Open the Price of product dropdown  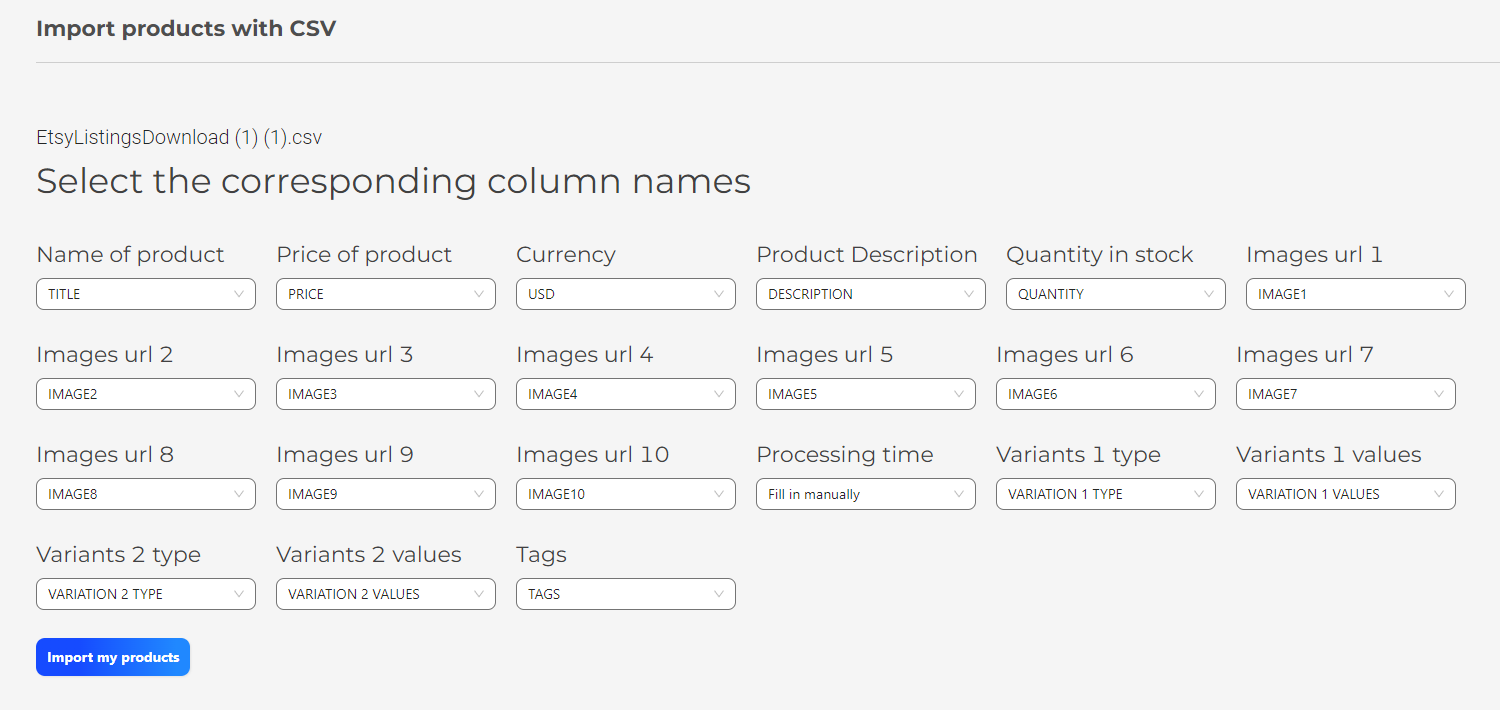pos(385,294)
